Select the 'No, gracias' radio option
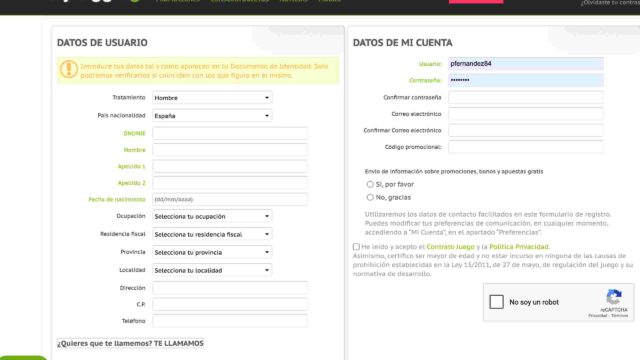Screen dimensions: 640x360 [x=370, y=198]
